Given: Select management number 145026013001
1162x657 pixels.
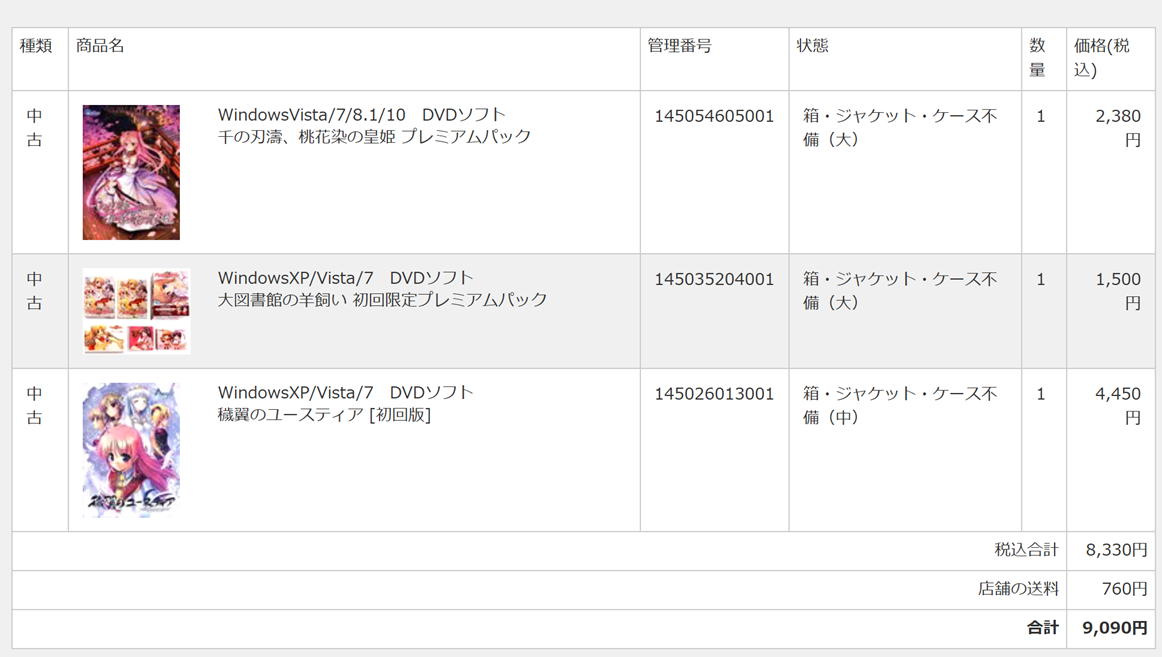Looking at the screenshot, I should [x=714, y=394].
